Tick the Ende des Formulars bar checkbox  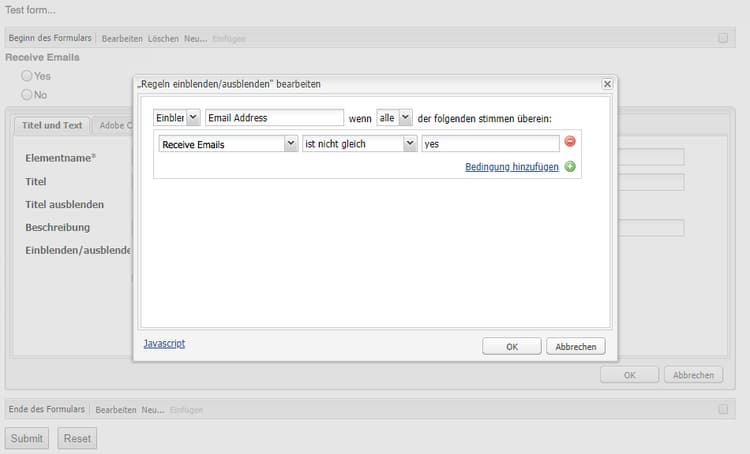723,409
